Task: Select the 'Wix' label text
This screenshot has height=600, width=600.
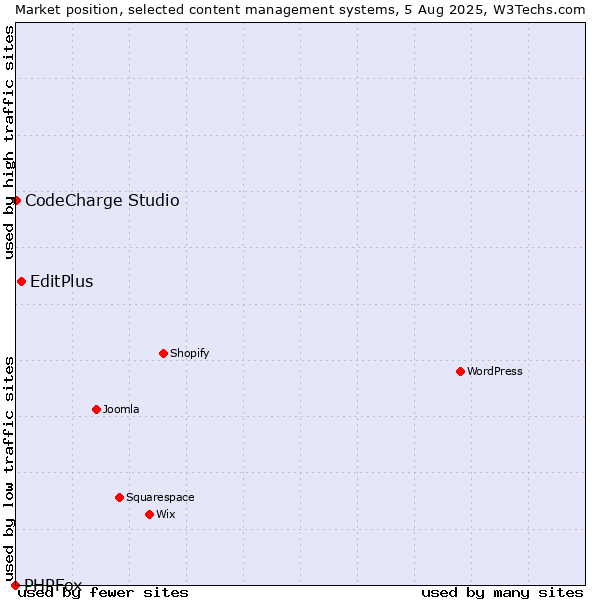Action: [x=166, y=514]
